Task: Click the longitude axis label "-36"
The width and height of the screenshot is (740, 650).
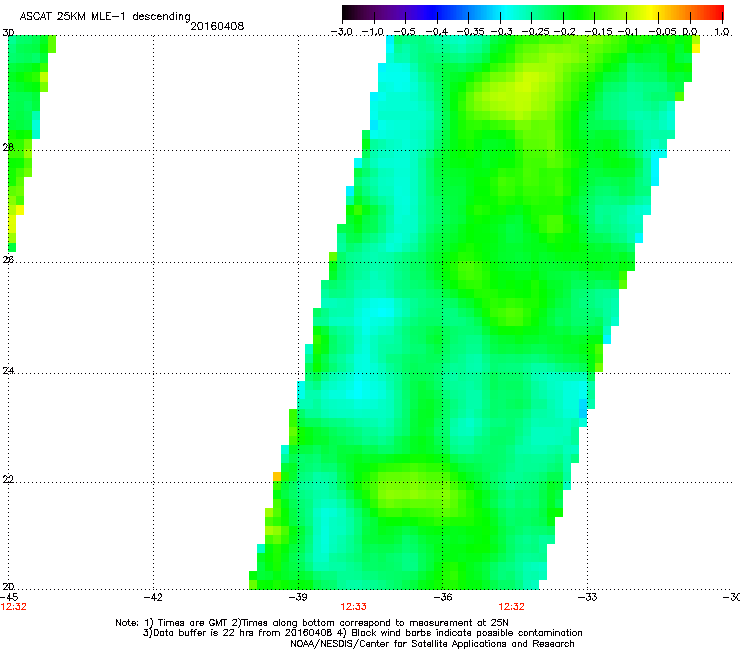Action: coord(443,597)
